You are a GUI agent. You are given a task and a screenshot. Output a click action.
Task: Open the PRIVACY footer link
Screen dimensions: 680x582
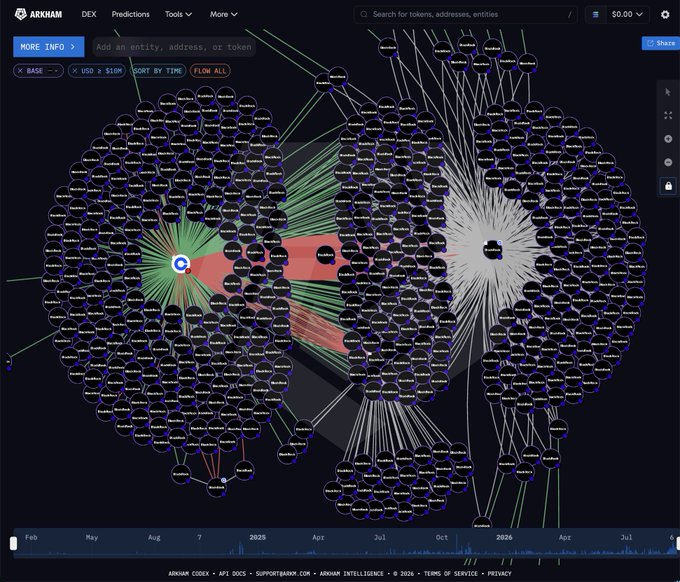click(x=500, y=574)
